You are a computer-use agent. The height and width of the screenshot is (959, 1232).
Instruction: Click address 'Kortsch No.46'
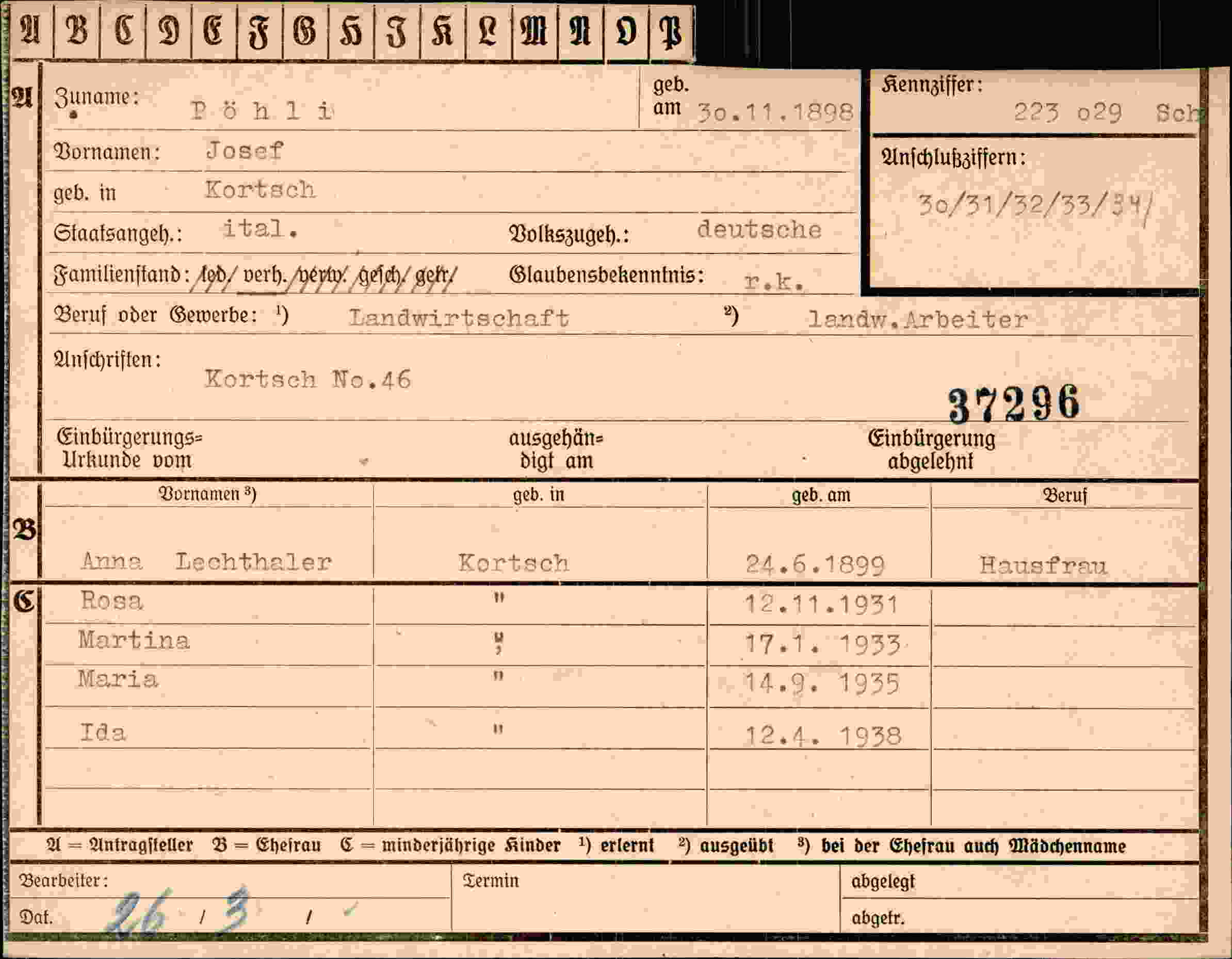tap(308, 379)
